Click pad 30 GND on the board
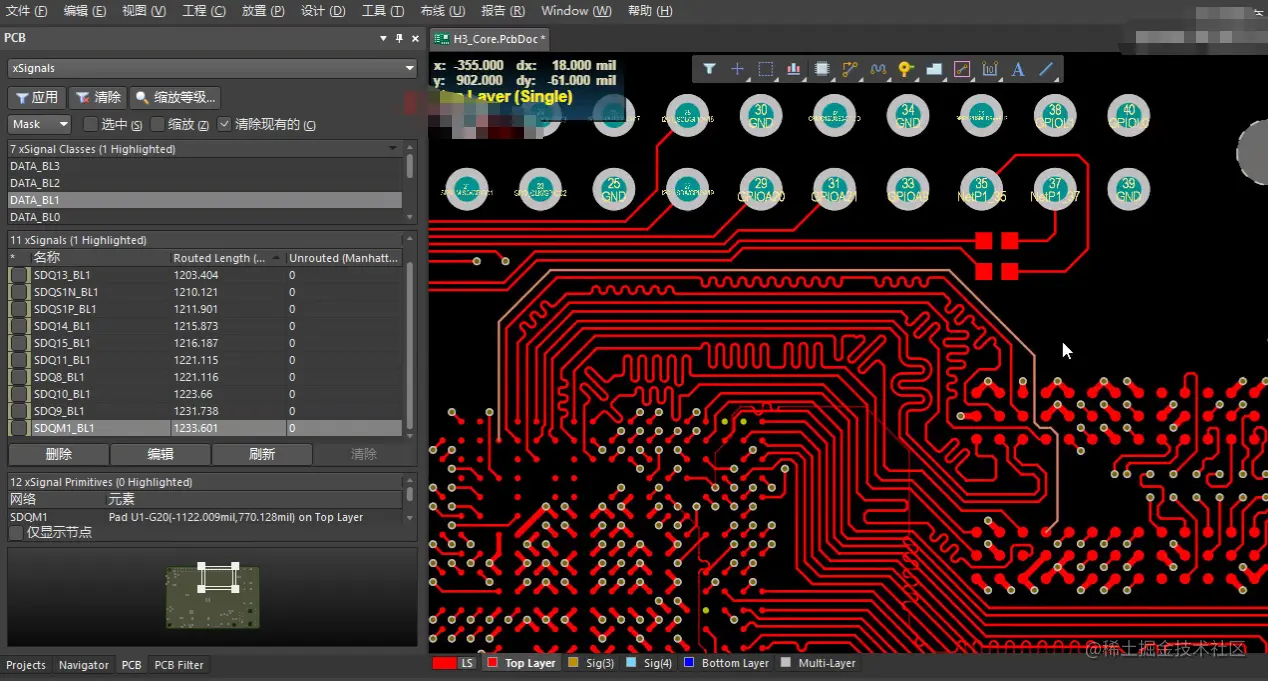 (x=760, y=116)
